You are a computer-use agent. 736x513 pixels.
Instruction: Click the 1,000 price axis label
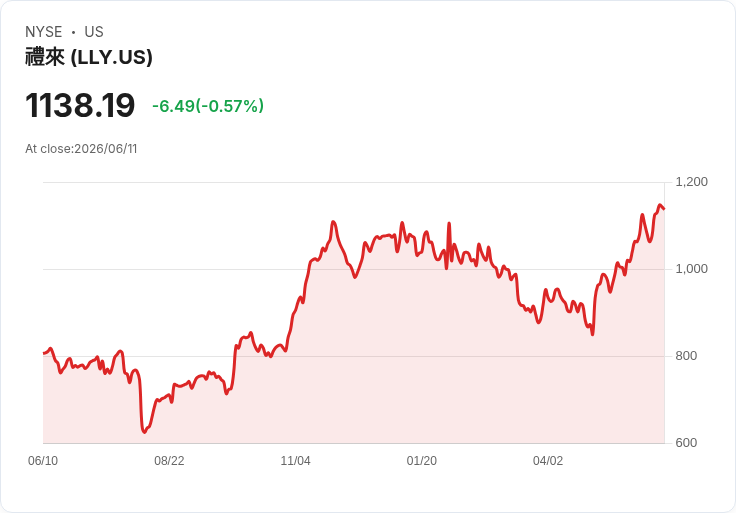(691, 269)
